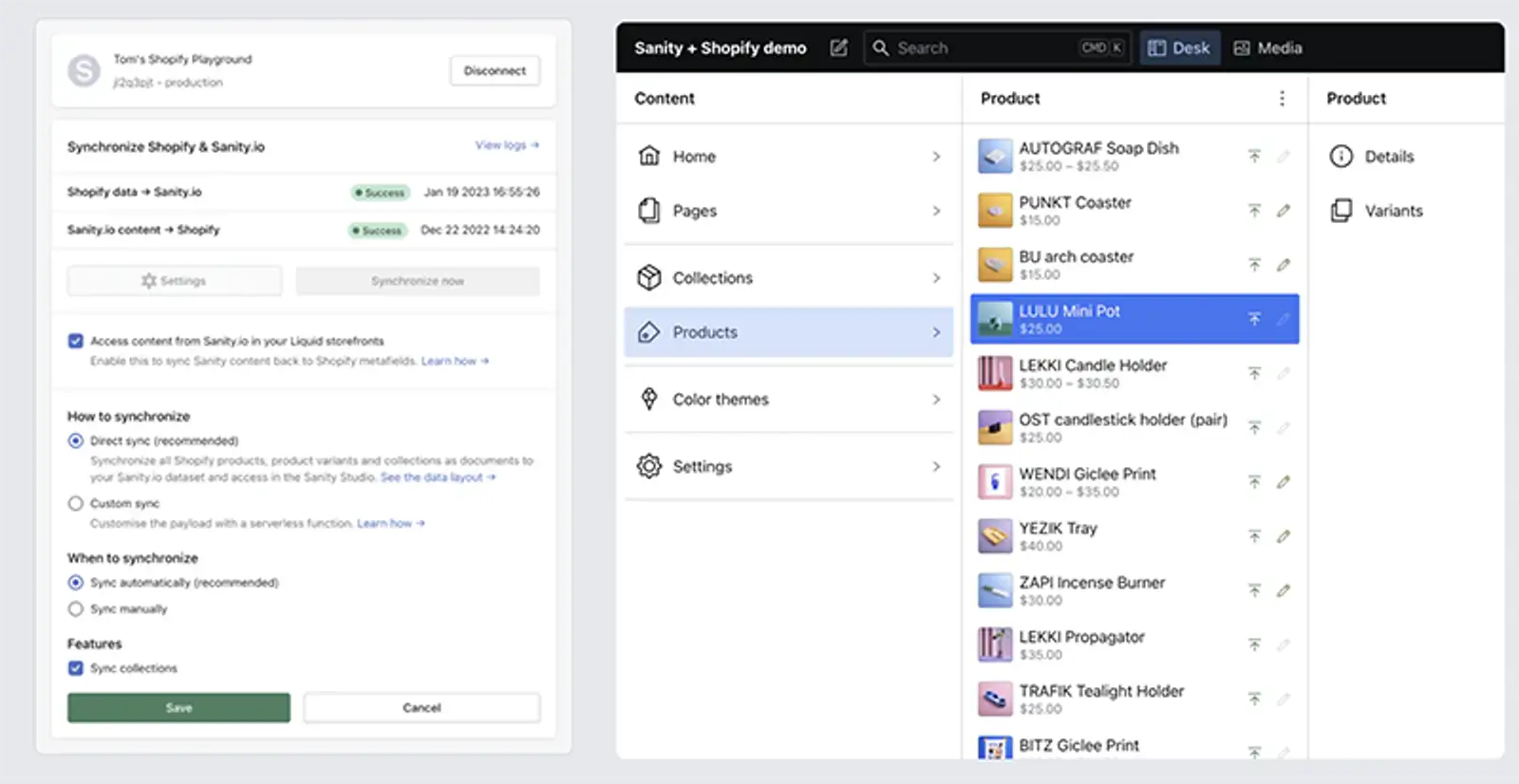This screenshot has width=1519, height=784.
Task: Open the View logs link
Action: [507, 145]
